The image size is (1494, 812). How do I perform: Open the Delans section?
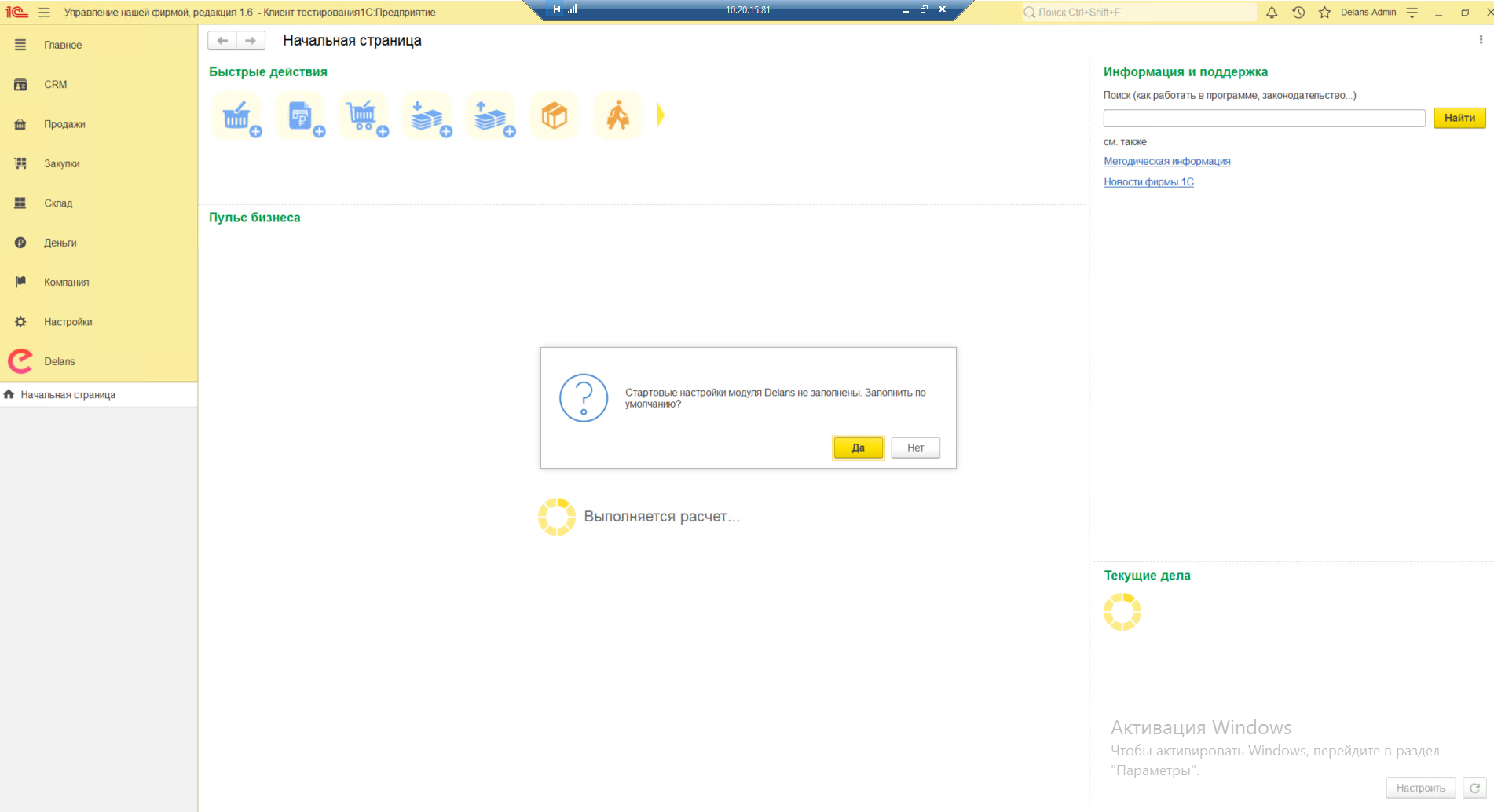coord(99,361)
